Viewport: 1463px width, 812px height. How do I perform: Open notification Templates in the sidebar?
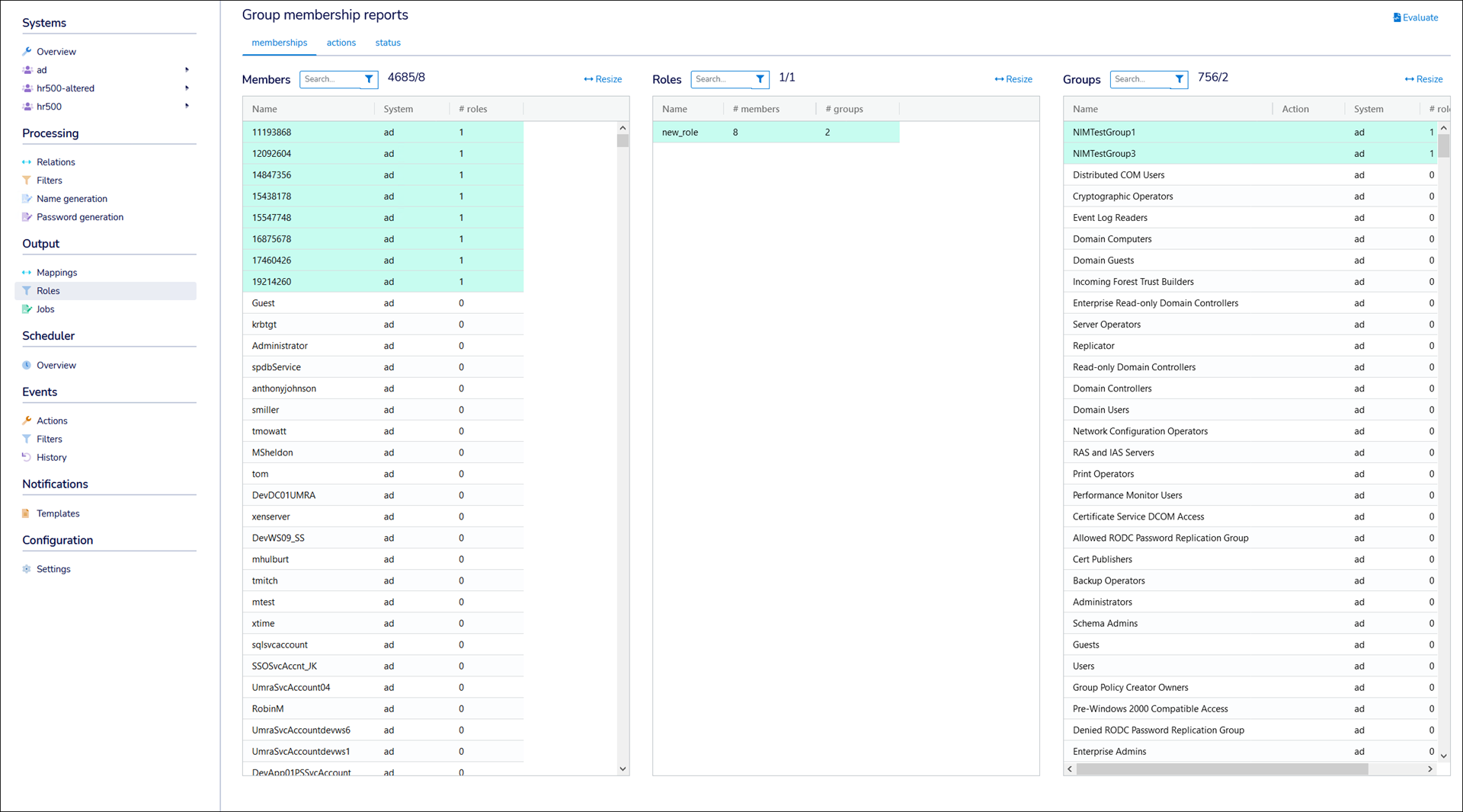(58, 513)
